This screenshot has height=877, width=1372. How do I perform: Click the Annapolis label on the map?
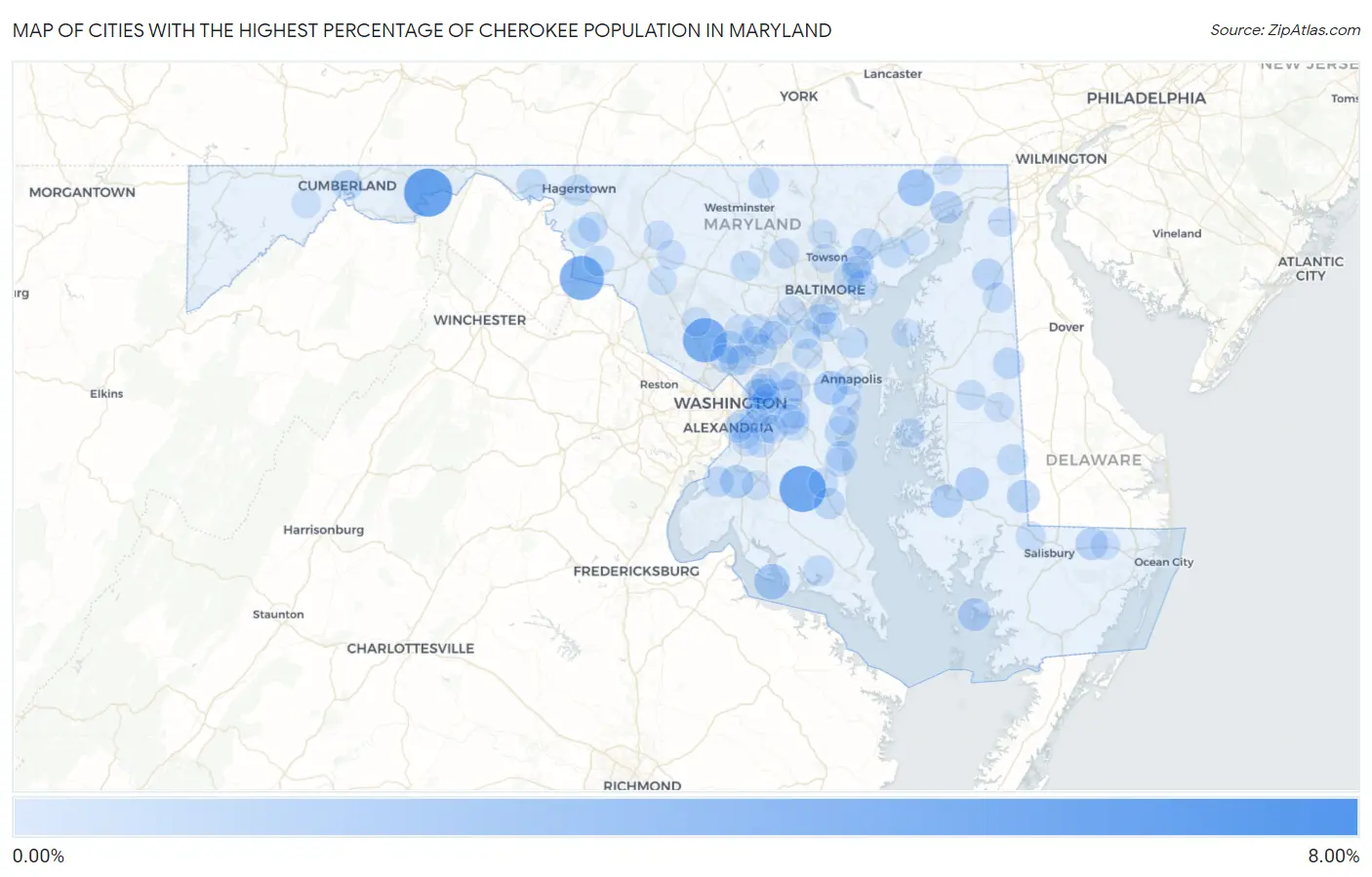pyautogui.click(x=851, y=379)
